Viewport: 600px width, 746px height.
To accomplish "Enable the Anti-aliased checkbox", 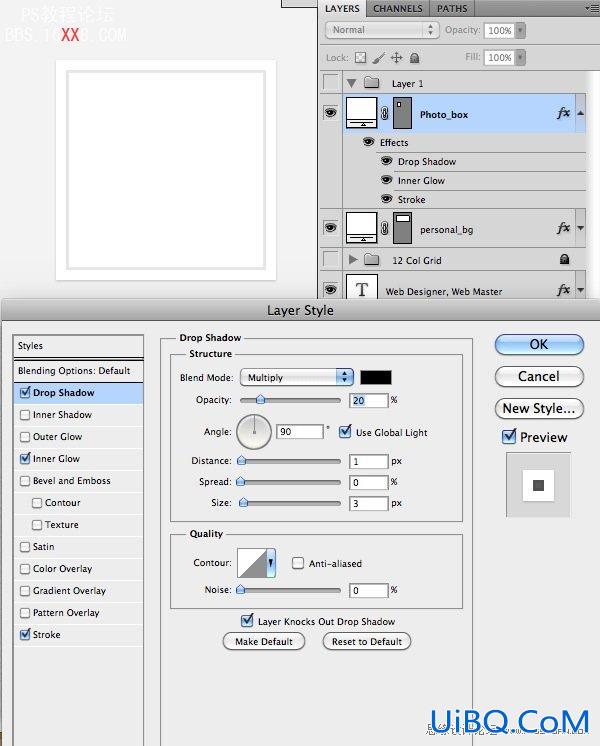I will point(298,563).
